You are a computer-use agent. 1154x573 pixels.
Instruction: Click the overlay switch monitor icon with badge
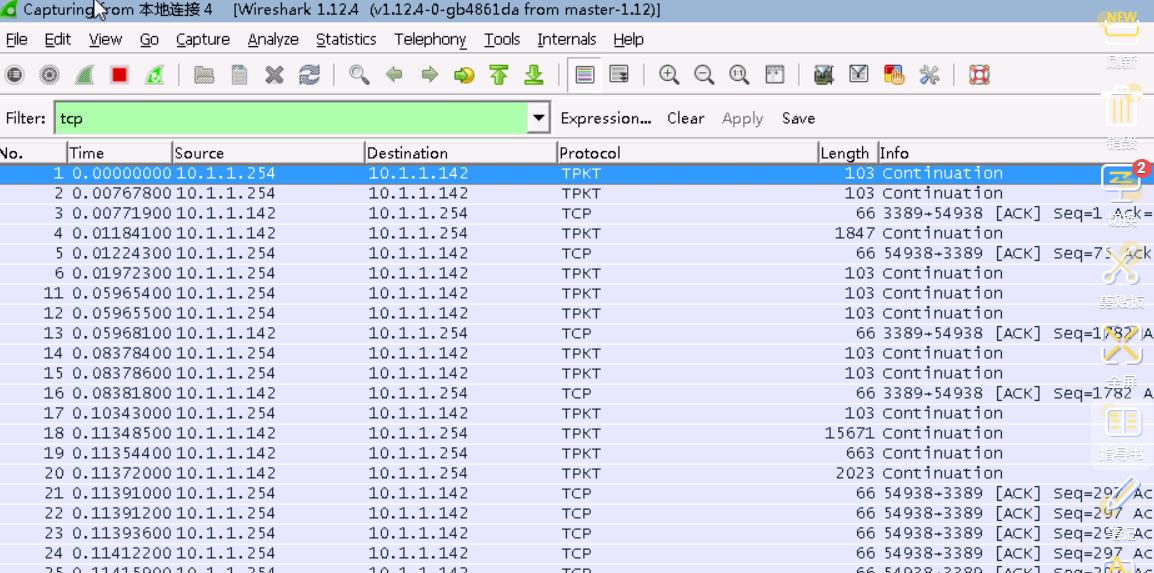1122,182
